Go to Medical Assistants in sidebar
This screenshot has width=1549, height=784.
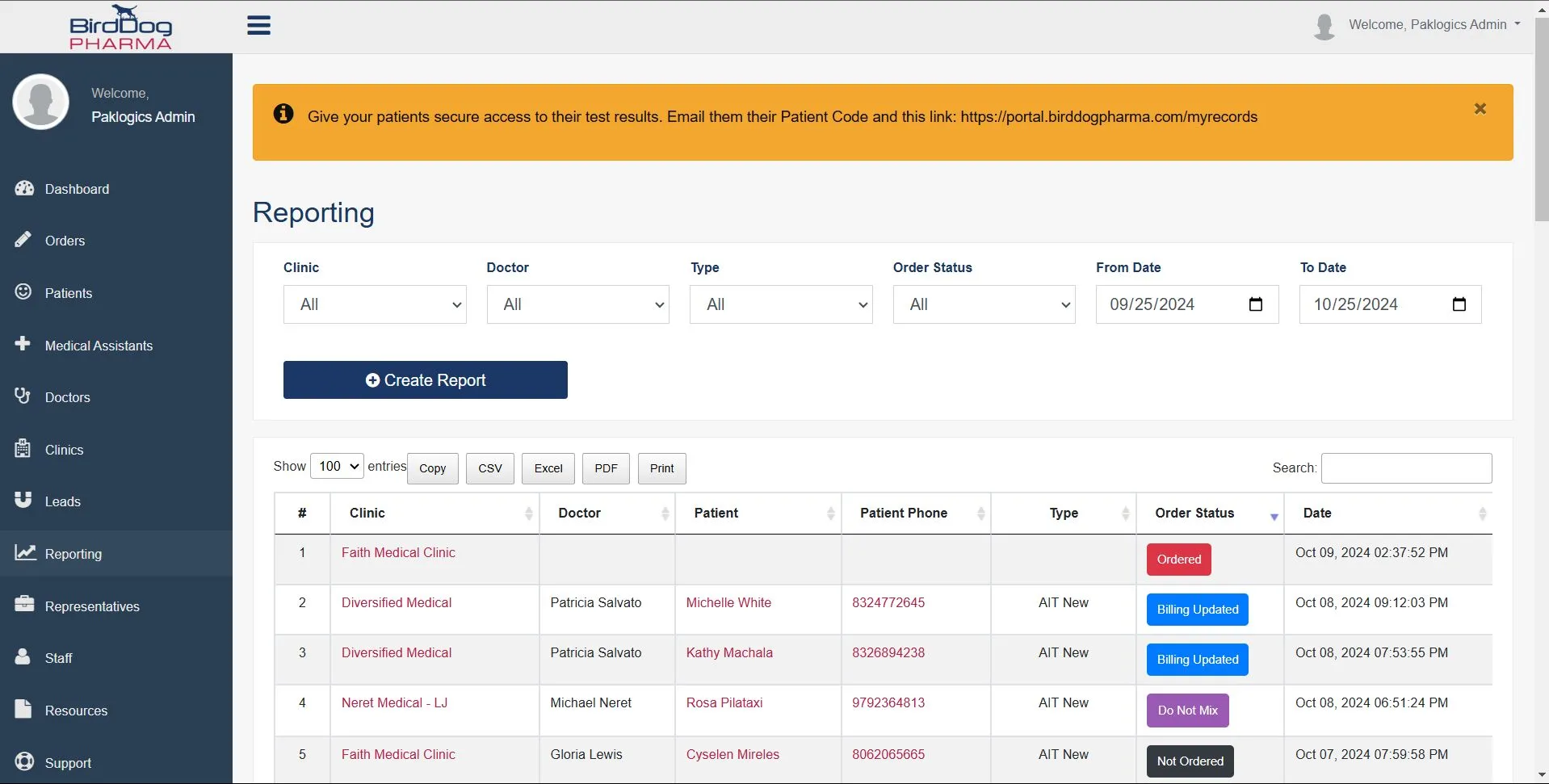99,346
